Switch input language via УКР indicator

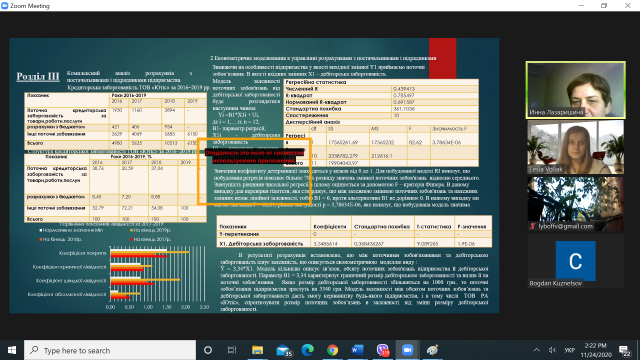(x=569, y=350)
